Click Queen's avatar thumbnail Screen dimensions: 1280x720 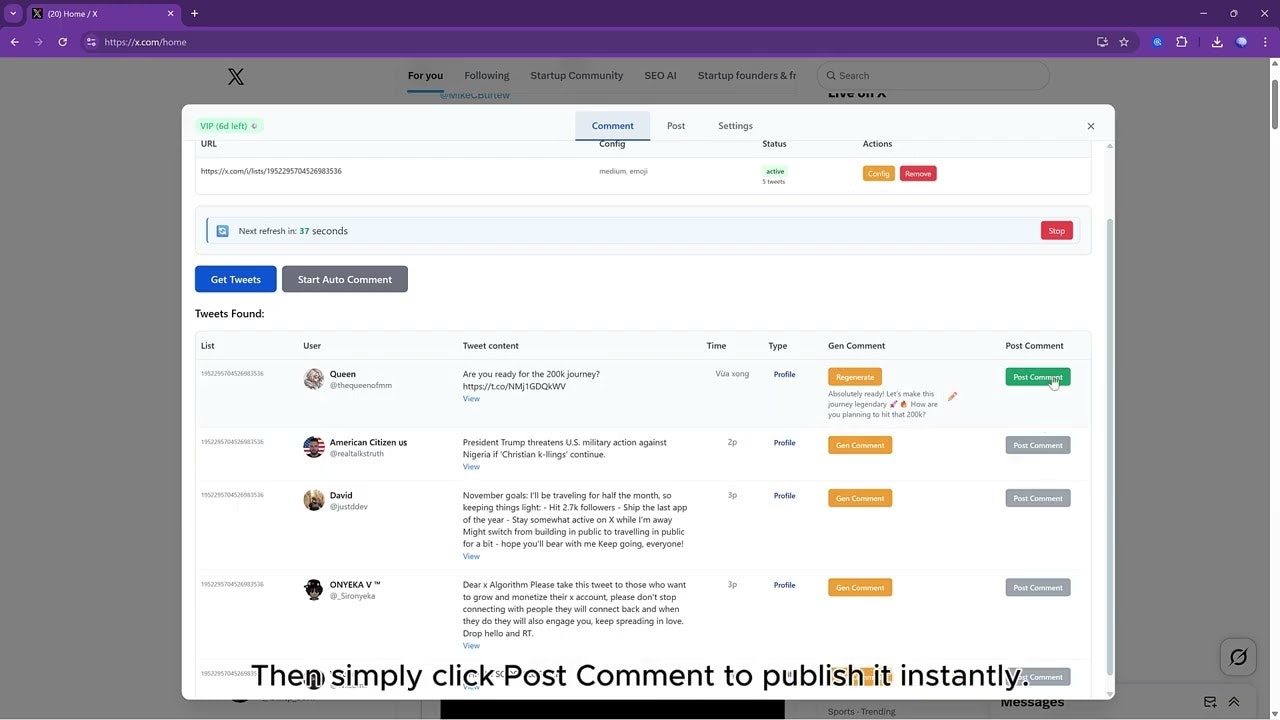[x=314, y=379]
